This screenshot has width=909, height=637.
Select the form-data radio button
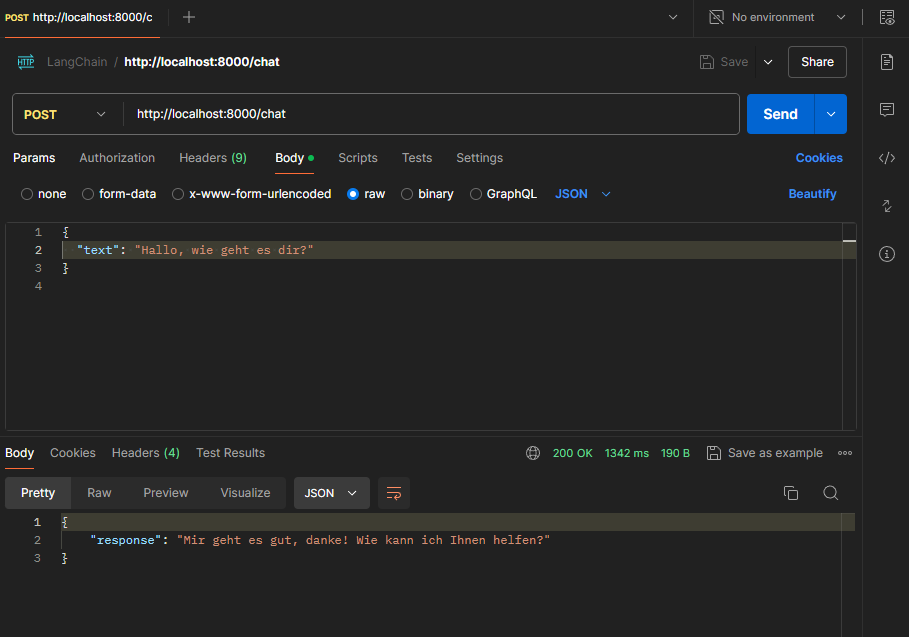click(x=88, y=194)
